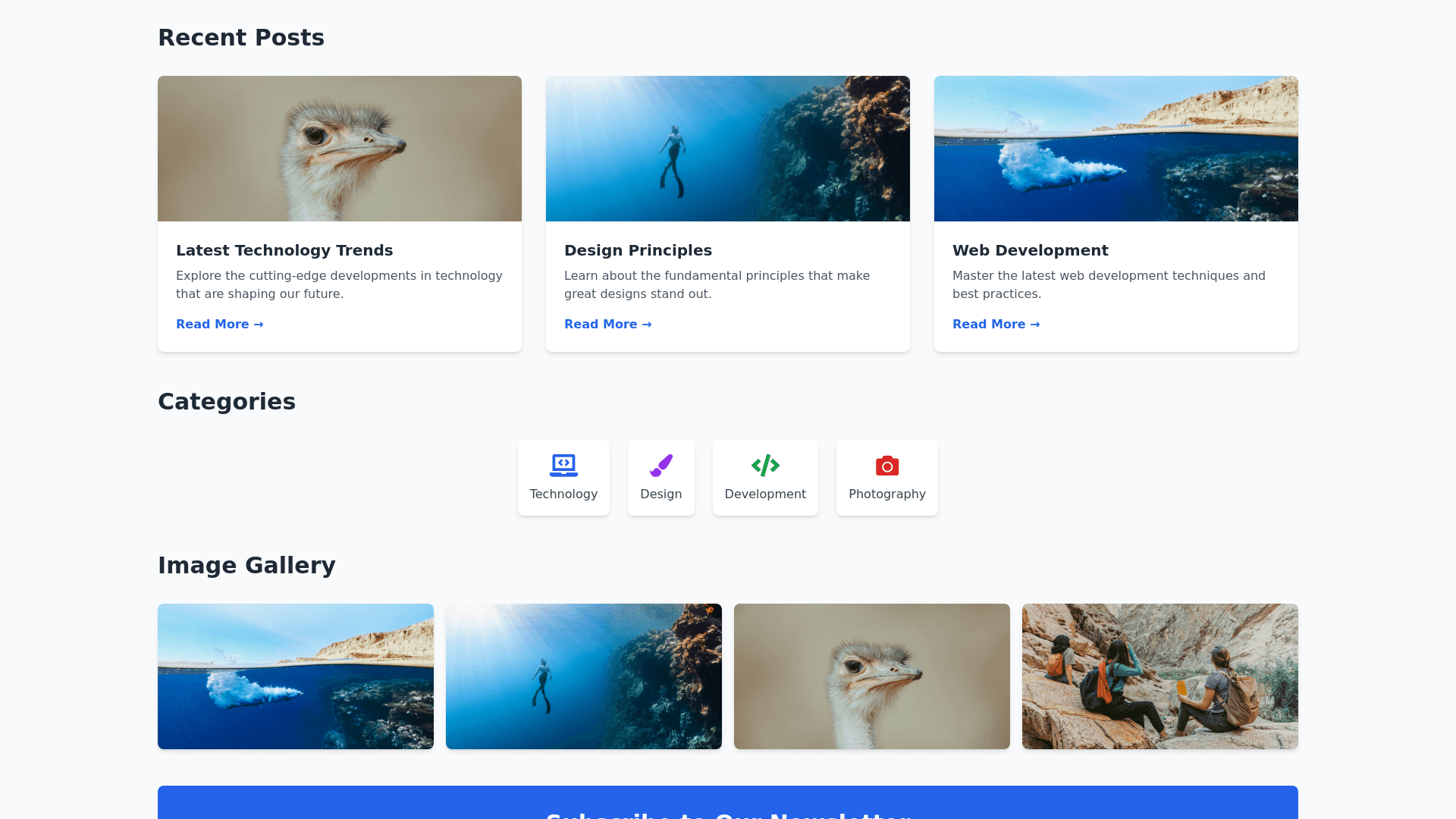Image resolution: width=1456 pixels, height=819 pixels.
Task: Open Read More under Latest Technology Trends
Action: point(219,324)
